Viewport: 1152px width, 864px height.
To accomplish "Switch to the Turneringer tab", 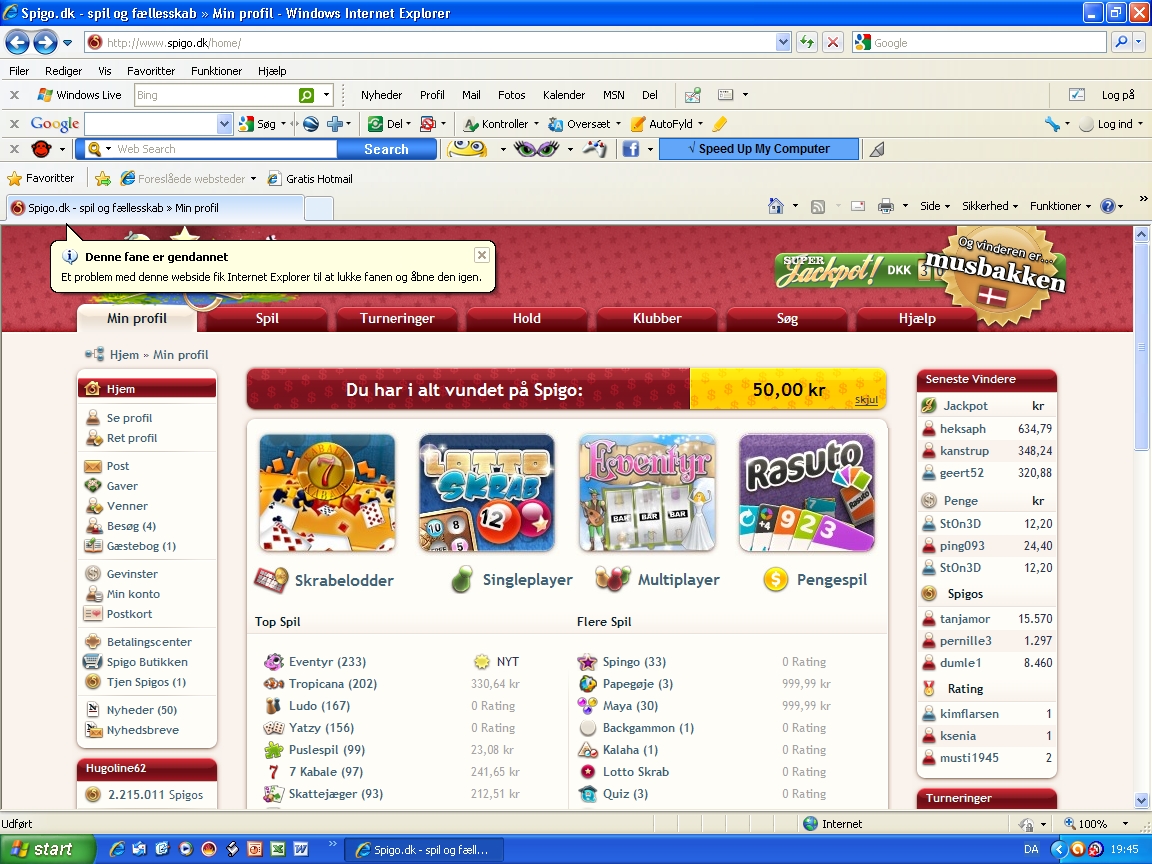I will click(397, 318).
